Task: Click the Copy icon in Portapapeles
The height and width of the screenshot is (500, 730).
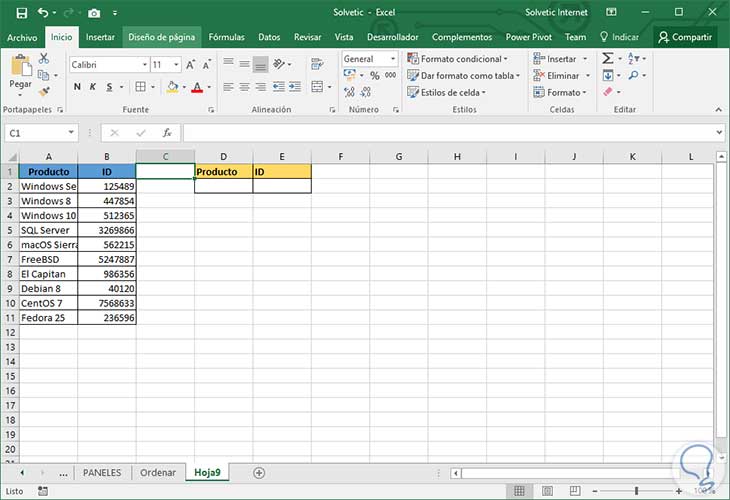Action: (43, 75)
